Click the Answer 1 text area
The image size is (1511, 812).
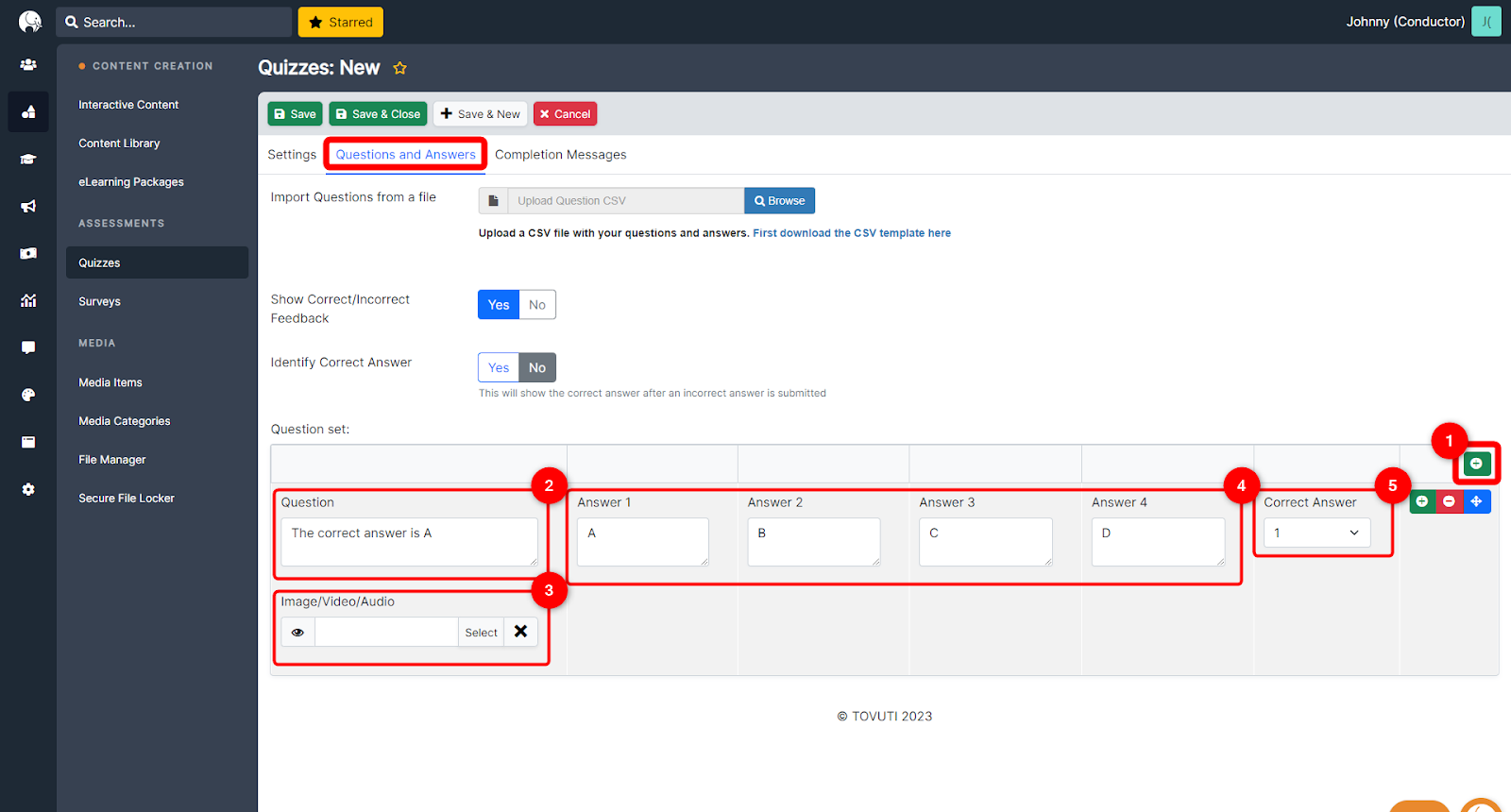coord(643,542)
